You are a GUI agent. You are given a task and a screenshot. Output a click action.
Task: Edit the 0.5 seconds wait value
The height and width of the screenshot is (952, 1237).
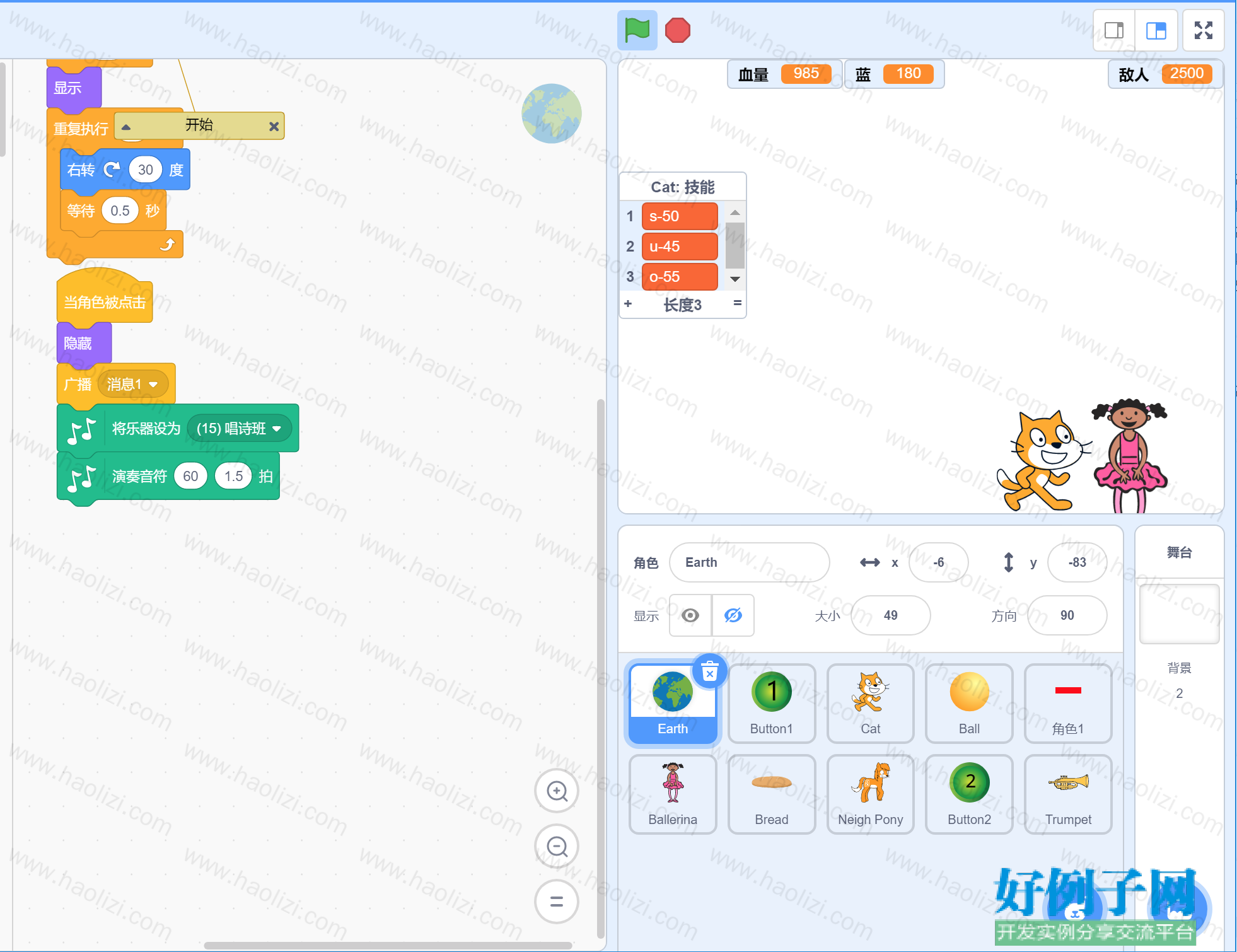(x=120, y=211)
